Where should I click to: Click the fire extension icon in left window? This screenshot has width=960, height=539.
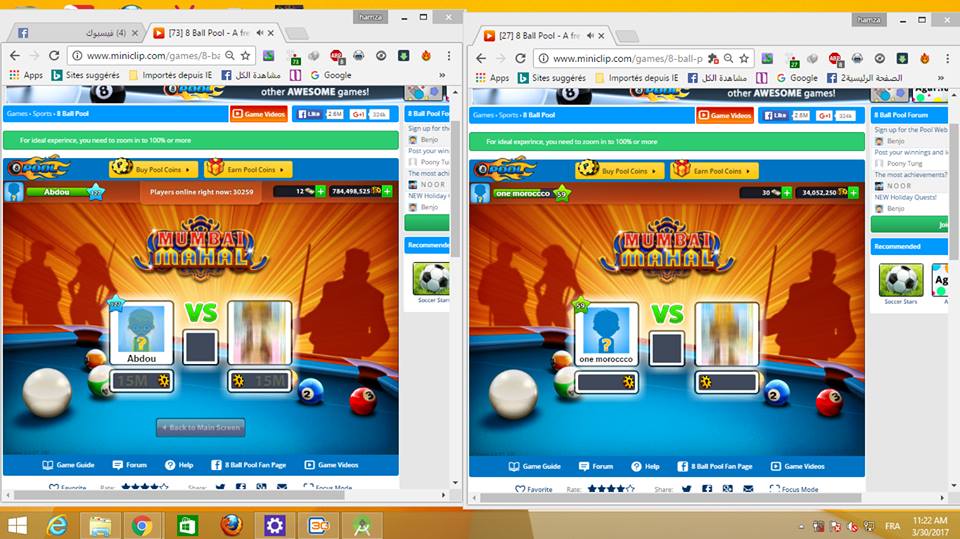(426, 56)
